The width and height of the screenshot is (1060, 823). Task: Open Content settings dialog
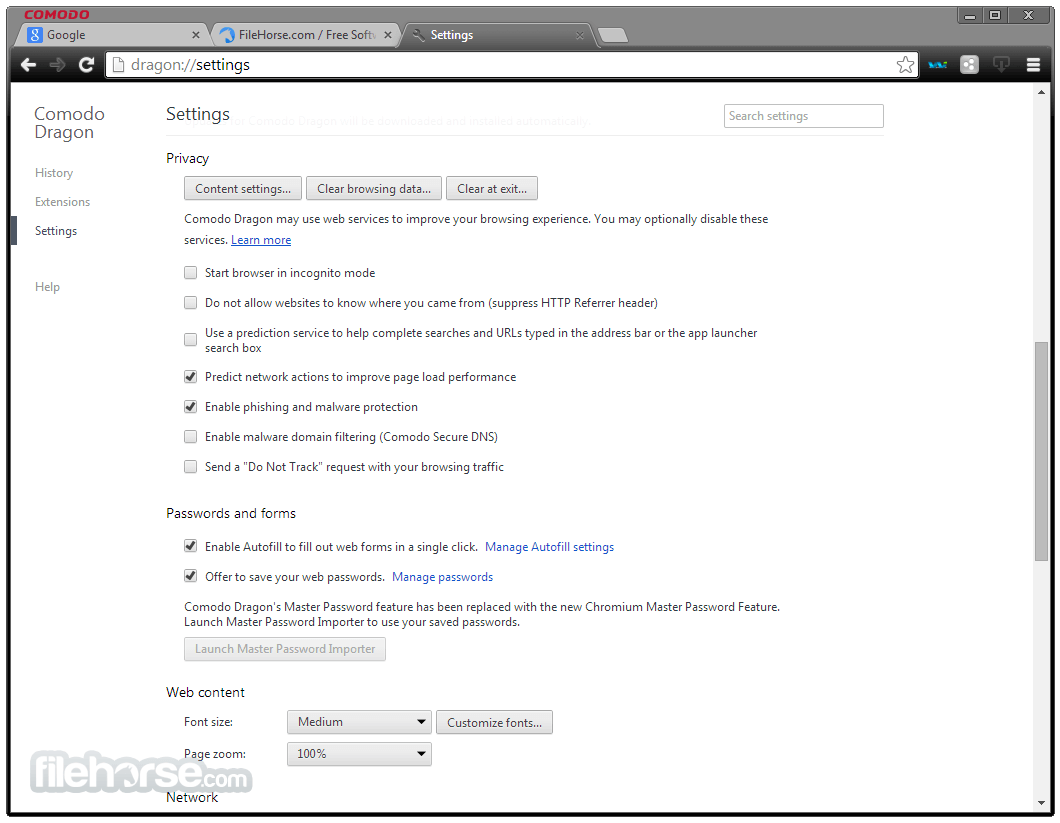[243, 189]
